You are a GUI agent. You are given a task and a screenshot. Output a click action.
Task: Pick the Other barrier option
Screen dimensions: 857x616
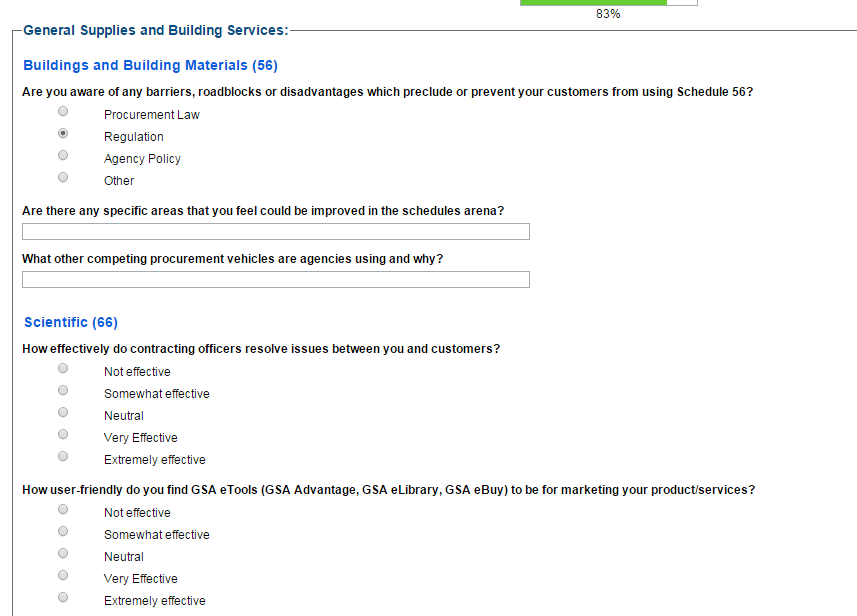coord(63,177)
